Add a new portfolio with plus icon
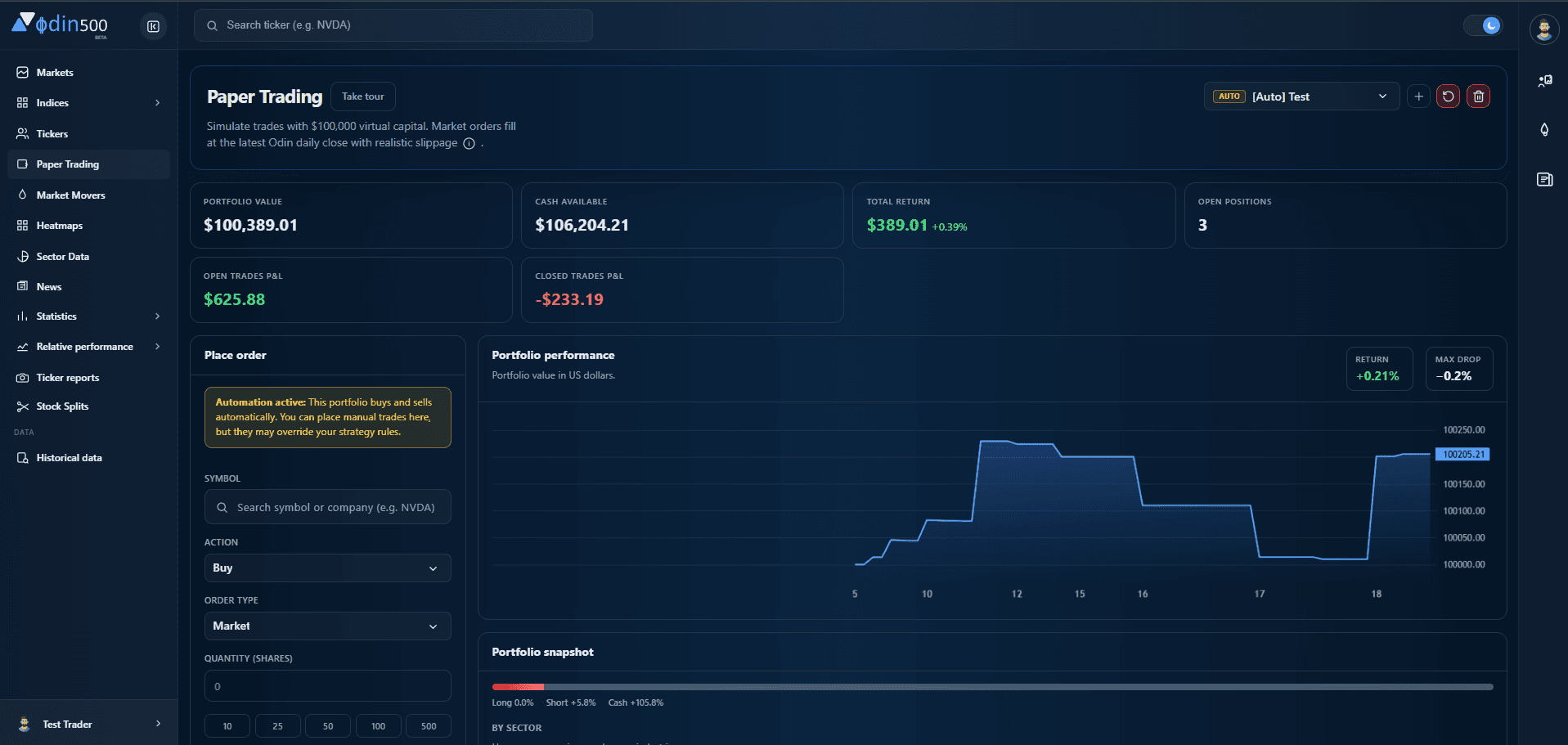The width and height of the screenshot is (1568, 745). [x=1419, y=96]
